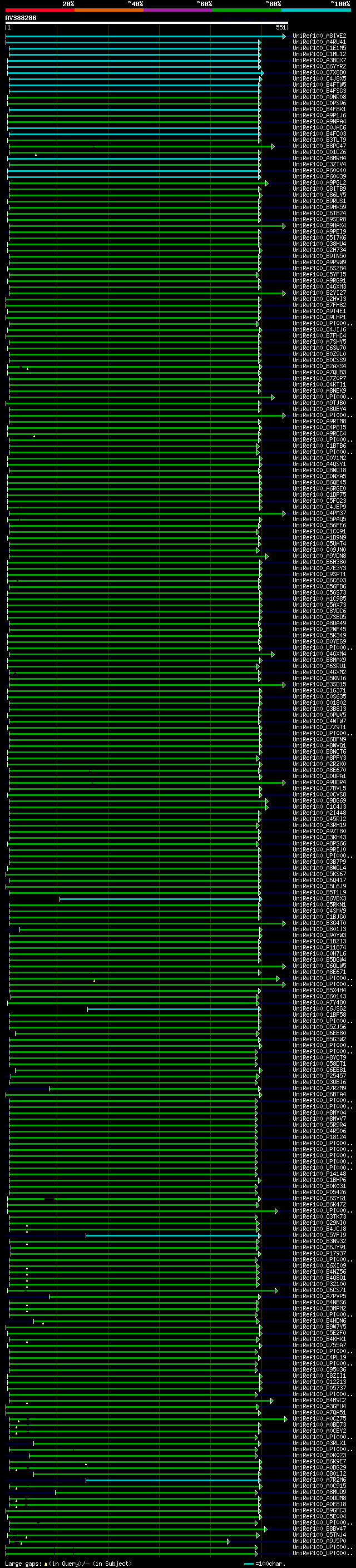Select hit label UniRef100_B4FTW5
The image size is (356, 1568).
click(x=319, y=85)
